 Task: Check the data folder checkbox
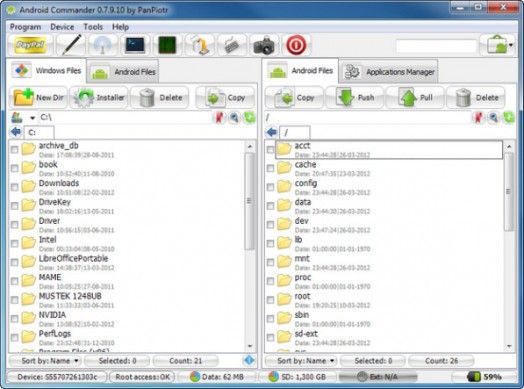tap(270, 206)
